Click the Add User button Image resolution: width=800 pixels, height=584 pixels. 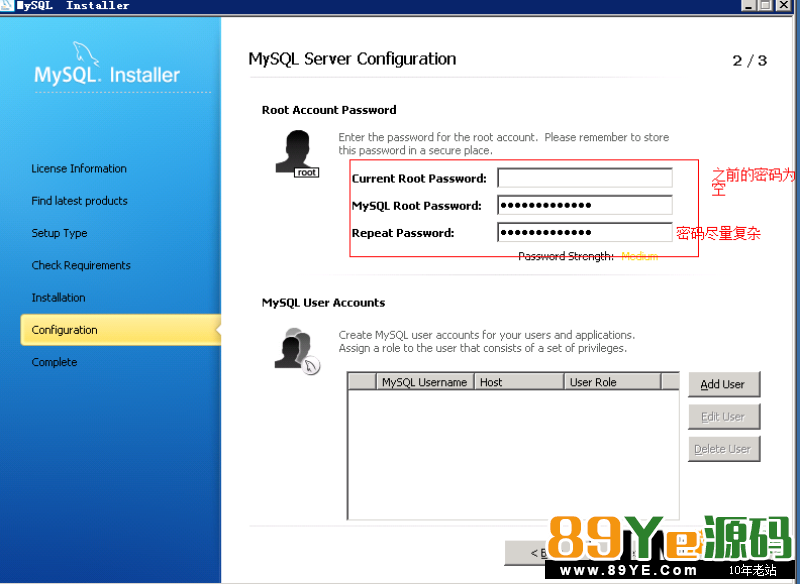pyautogui.click(x=723, y=384)
